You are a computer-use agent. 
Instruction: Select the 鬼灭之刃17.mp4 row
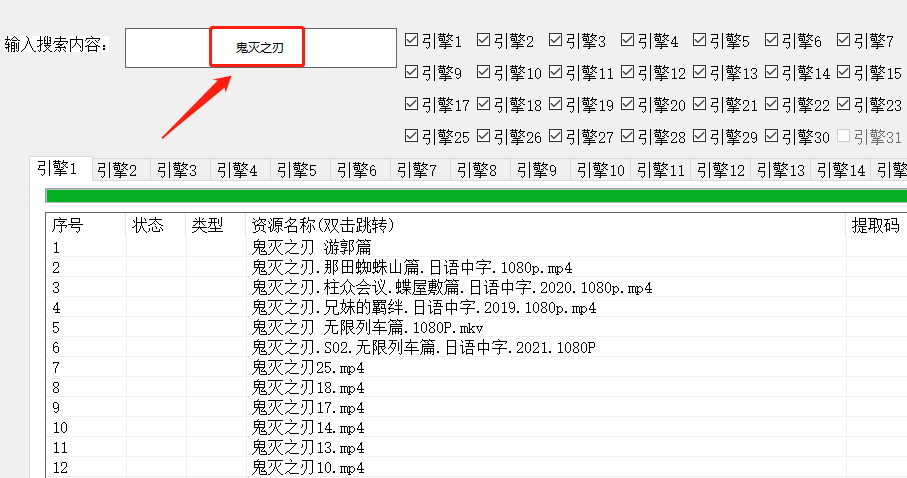click(x=476, y=408)
